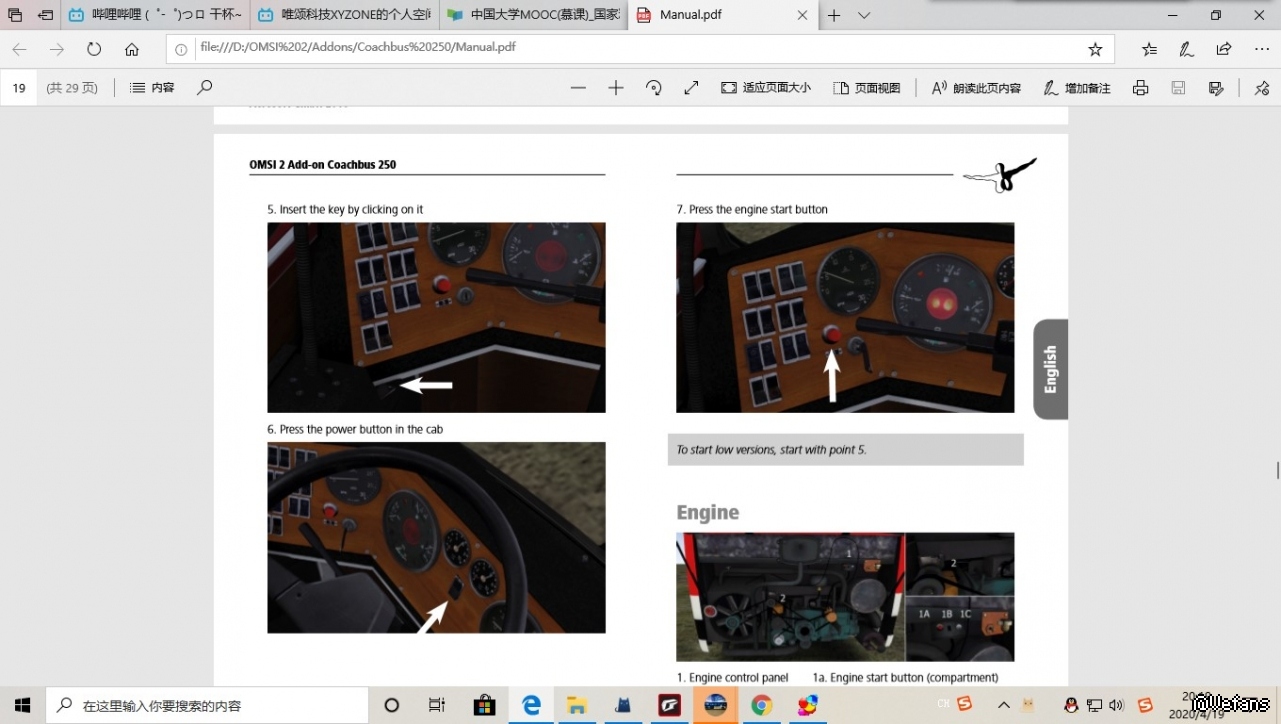Rotate the PDF page

654,88
